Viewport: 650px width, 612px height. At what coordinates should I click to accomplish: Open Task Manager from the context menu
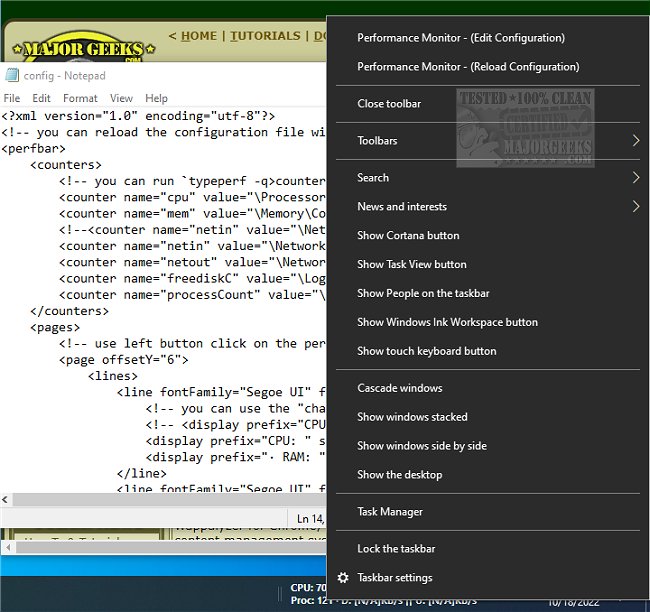tap(390, 512)
